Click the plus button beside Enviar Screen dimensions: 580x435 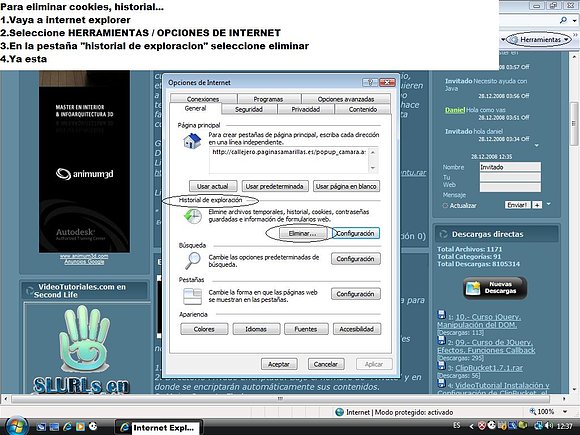click(537, 205)
